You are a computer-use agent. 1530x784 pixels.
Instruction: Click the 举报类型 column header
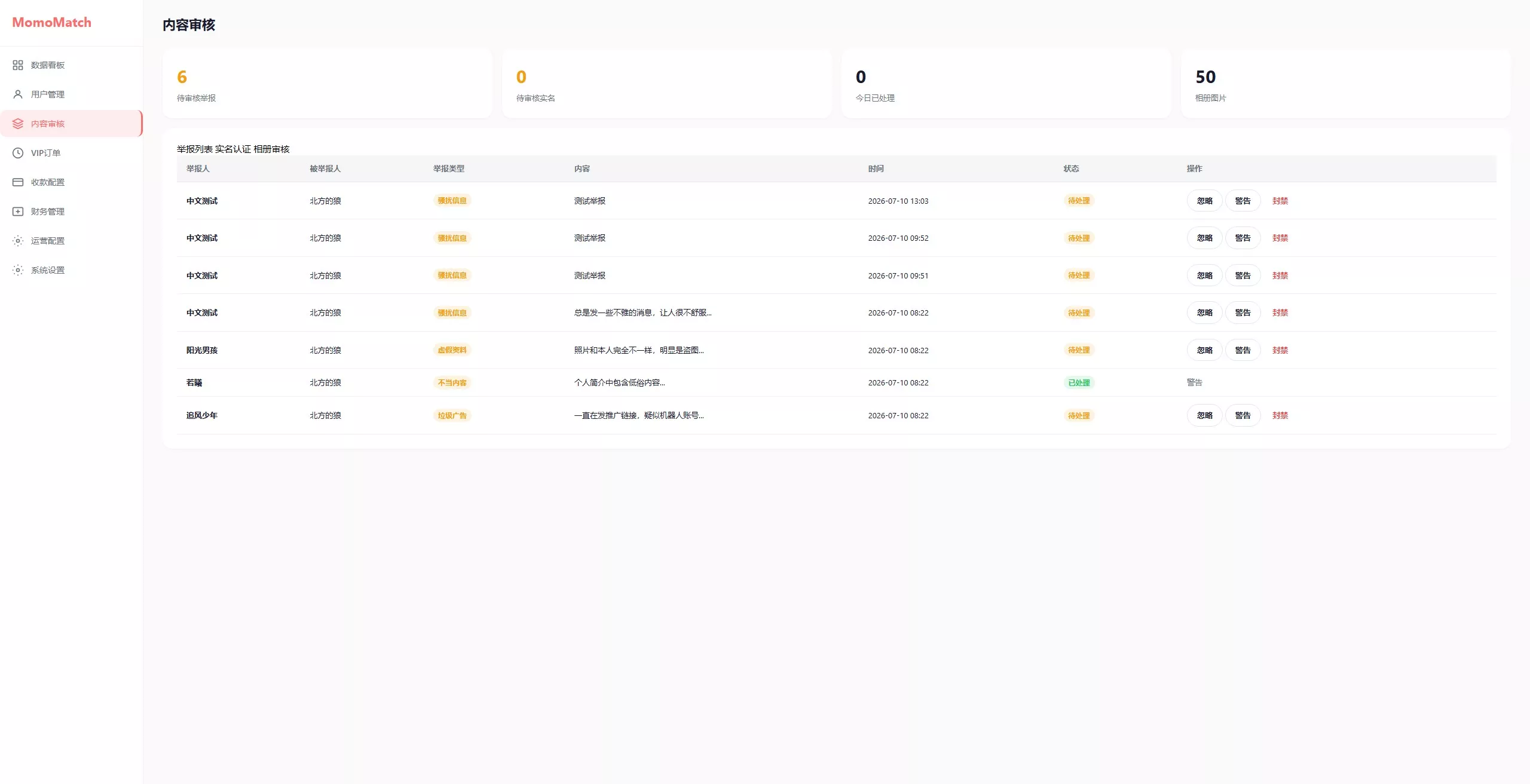(x=449, y=169)
